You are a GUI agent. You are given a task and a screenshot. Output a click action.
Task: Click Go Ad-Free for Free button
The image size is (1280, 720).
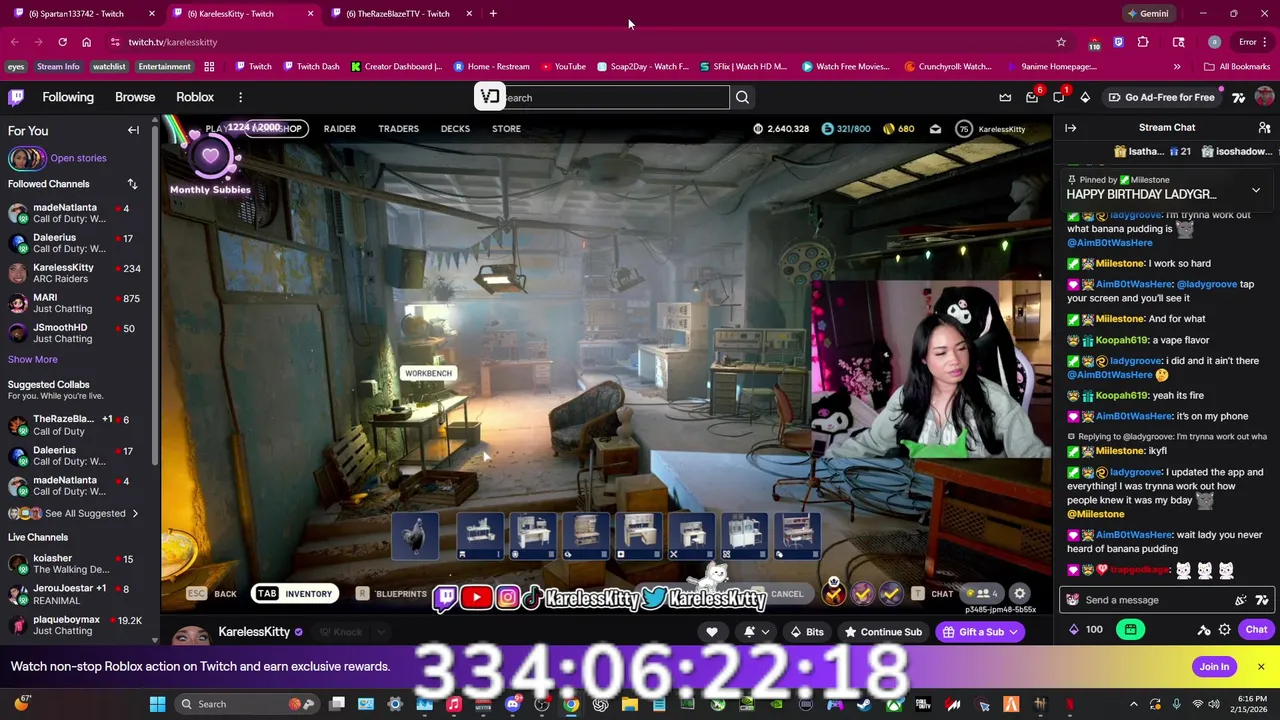[x=1160, y=97]
